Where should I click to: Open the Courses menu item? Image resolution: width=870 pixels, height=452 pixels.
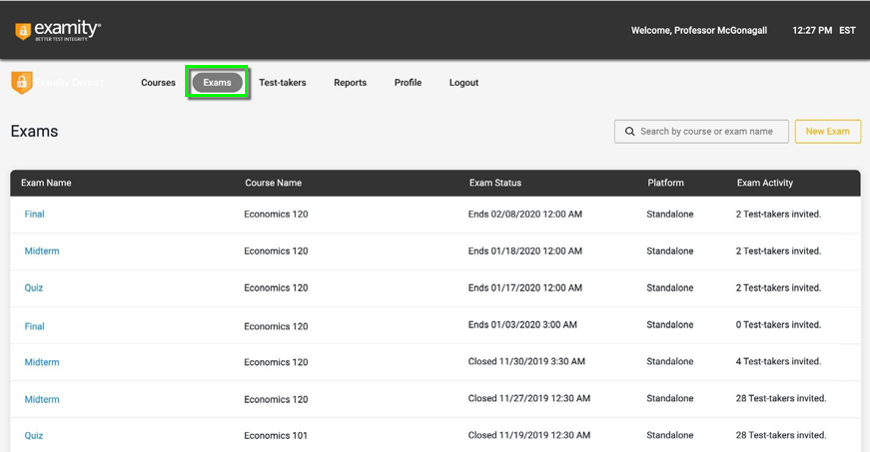(x=158, y=83)
